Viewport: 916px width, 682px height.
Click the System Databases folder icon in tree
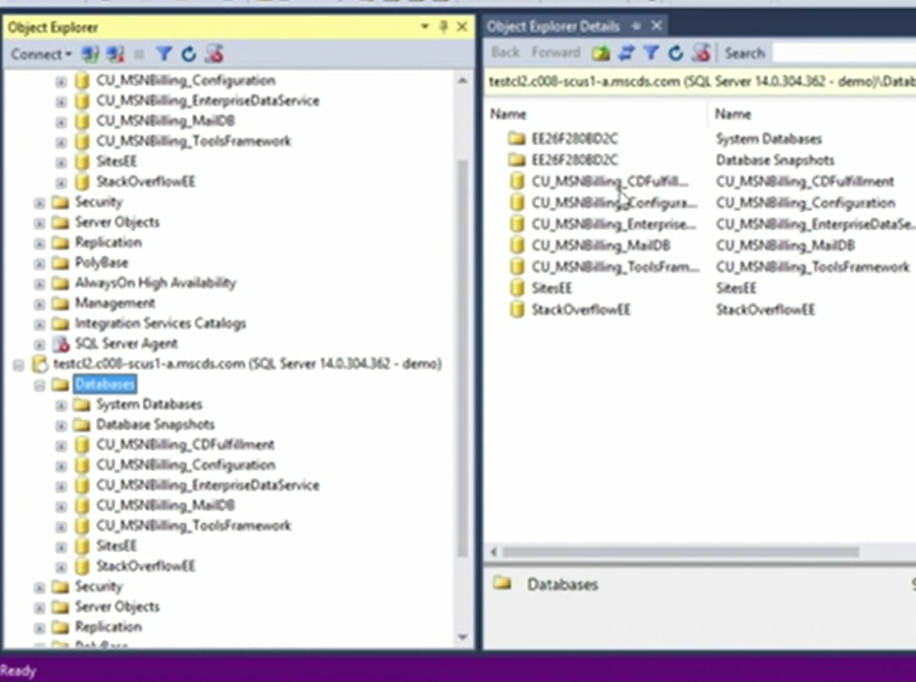[x=82, y=404]
